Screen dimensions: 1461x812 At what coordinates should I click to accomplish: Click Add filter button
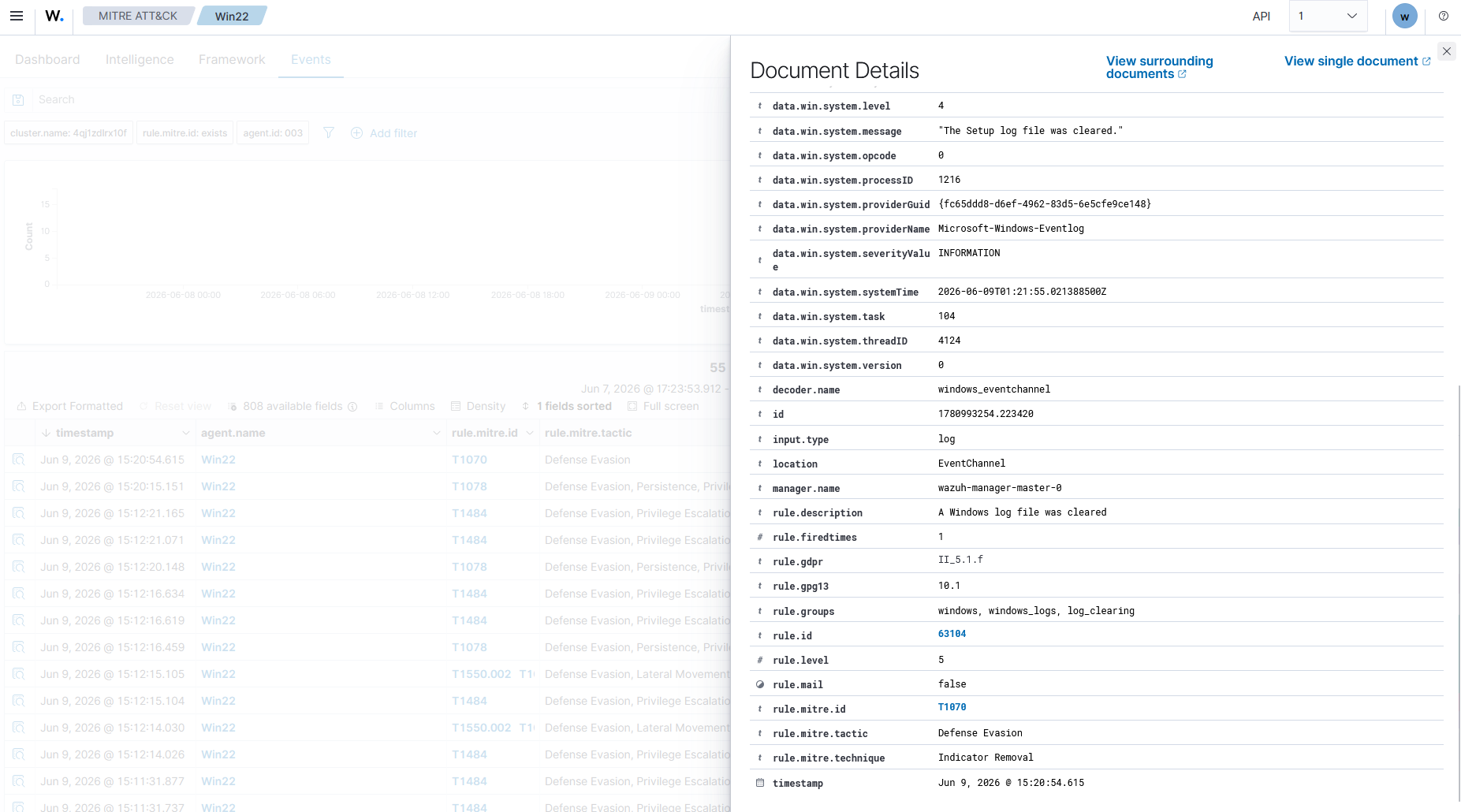[383, 133]
